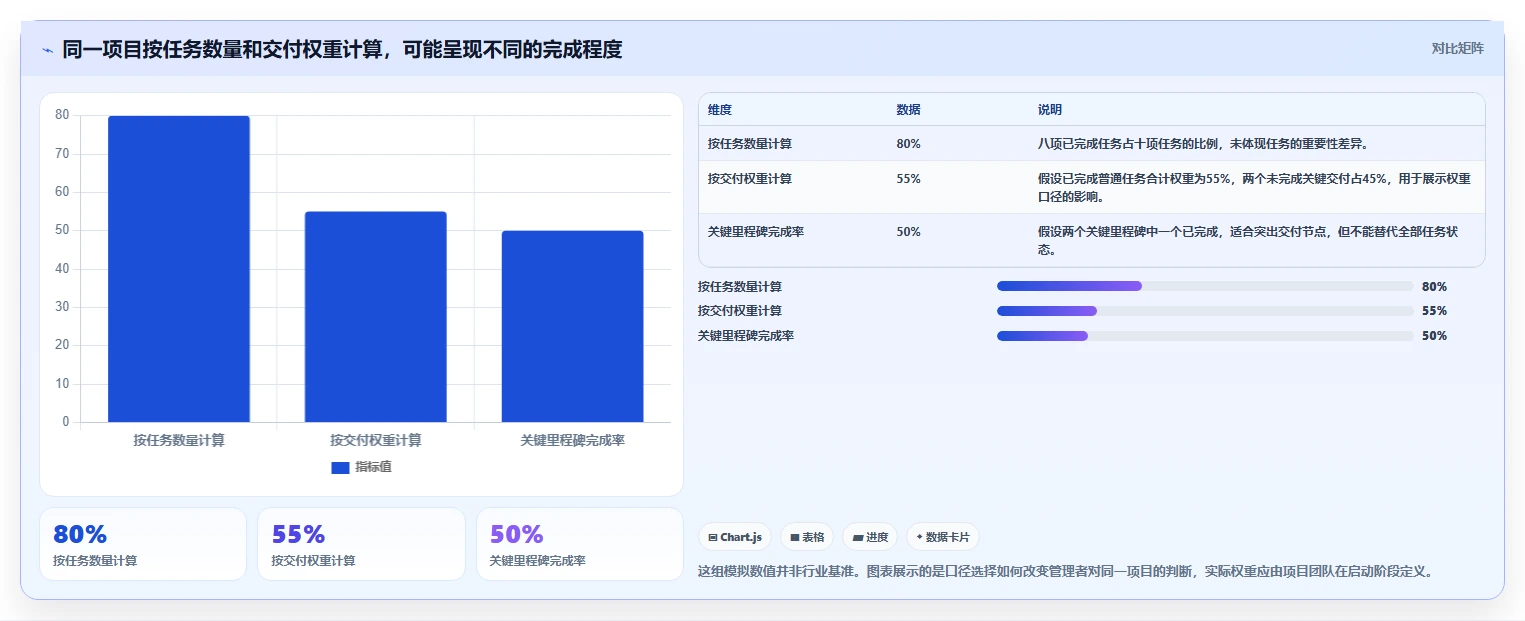Click the 进度 tag chip
This screenshot has height=621, width=1525.
tap(870, 537)
